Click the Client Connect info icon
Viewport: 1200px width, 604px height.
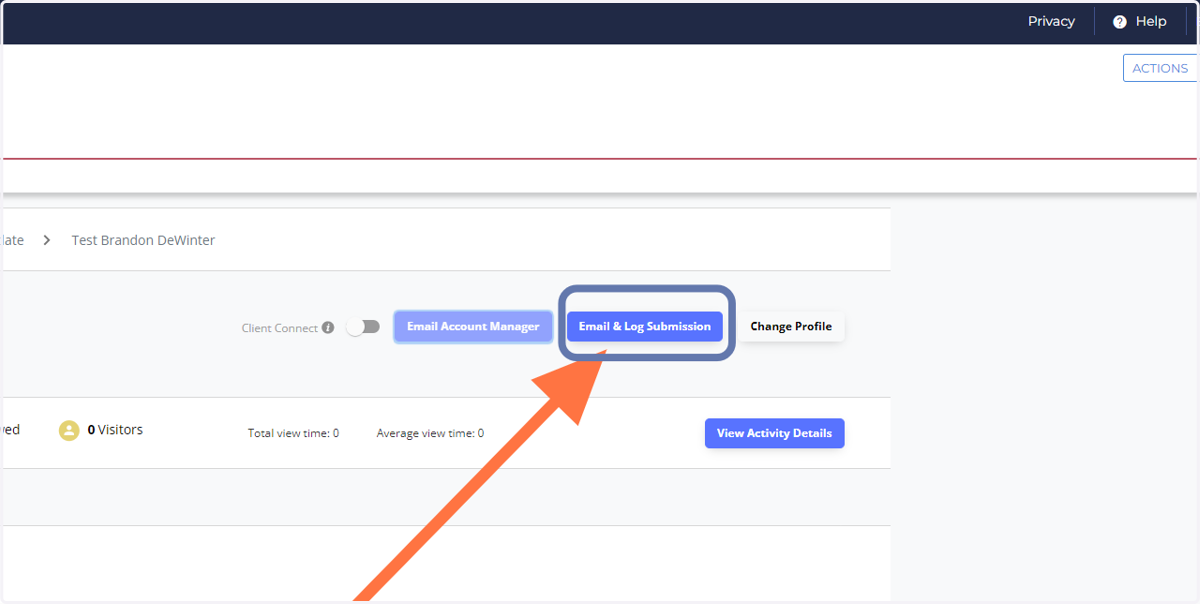[x=328, y=328]
